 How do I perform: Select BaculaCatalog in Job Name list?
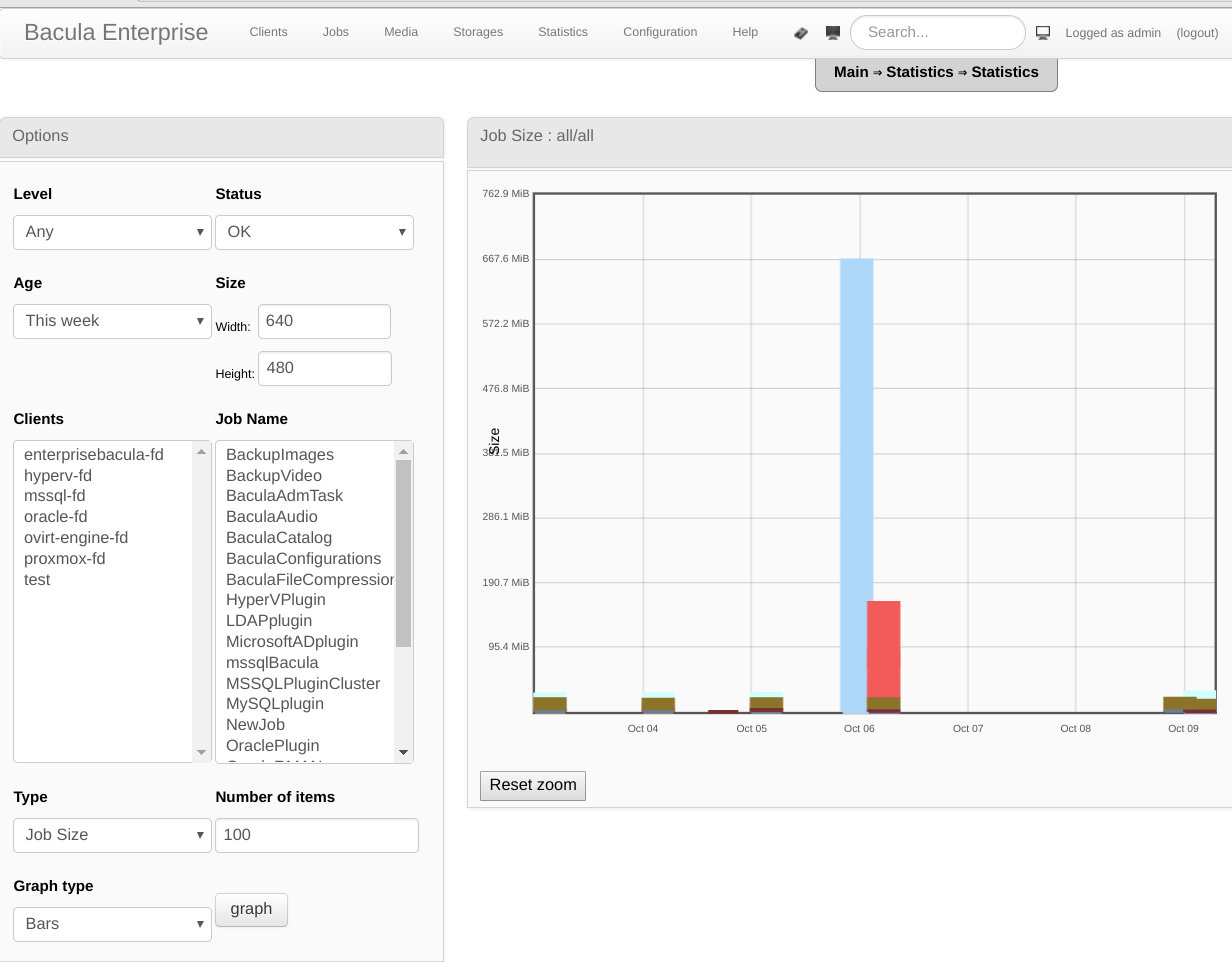coord(305,538)
